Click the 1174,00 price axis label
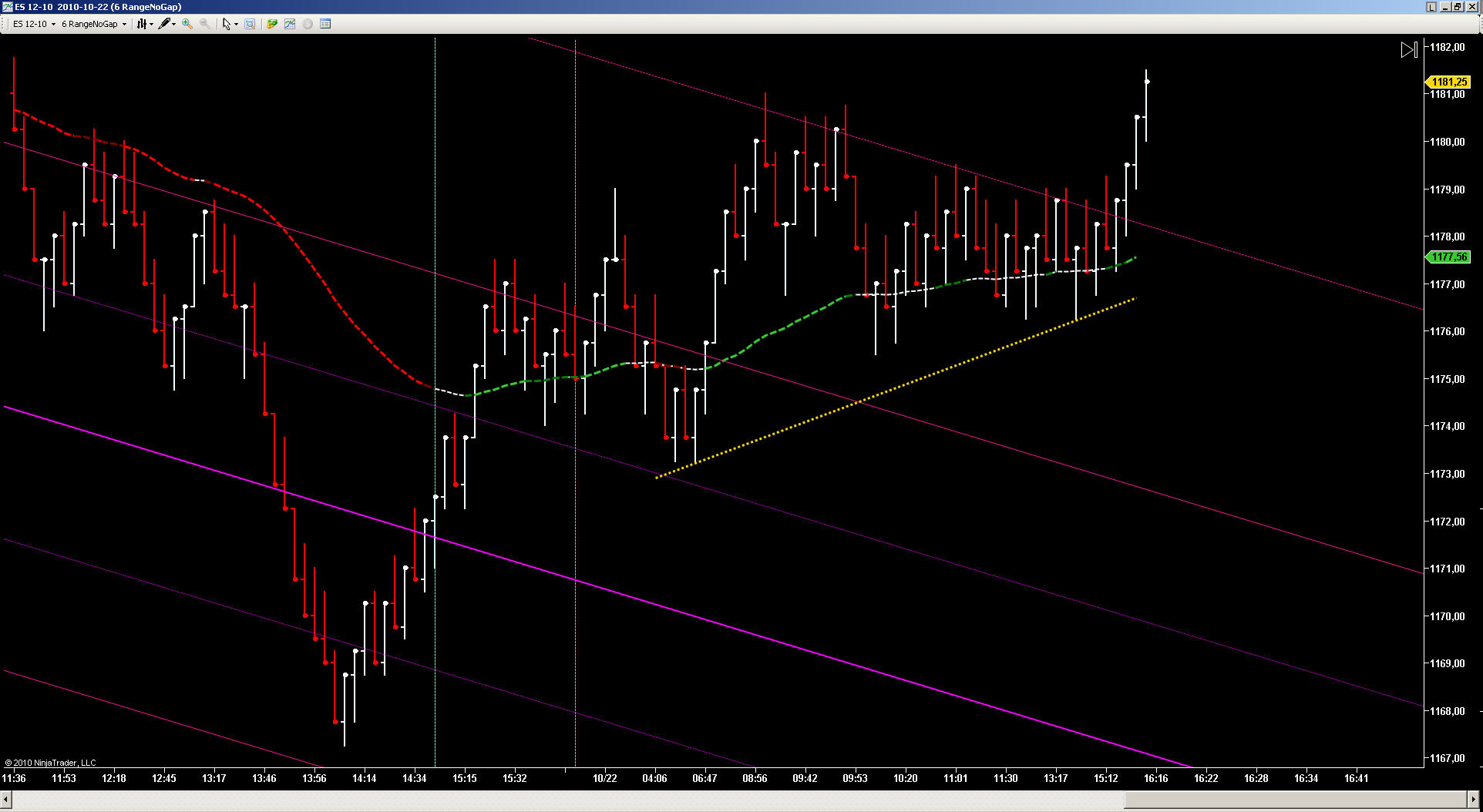The height and width of the screenshot is (812, 1483). click(1448, 426)
